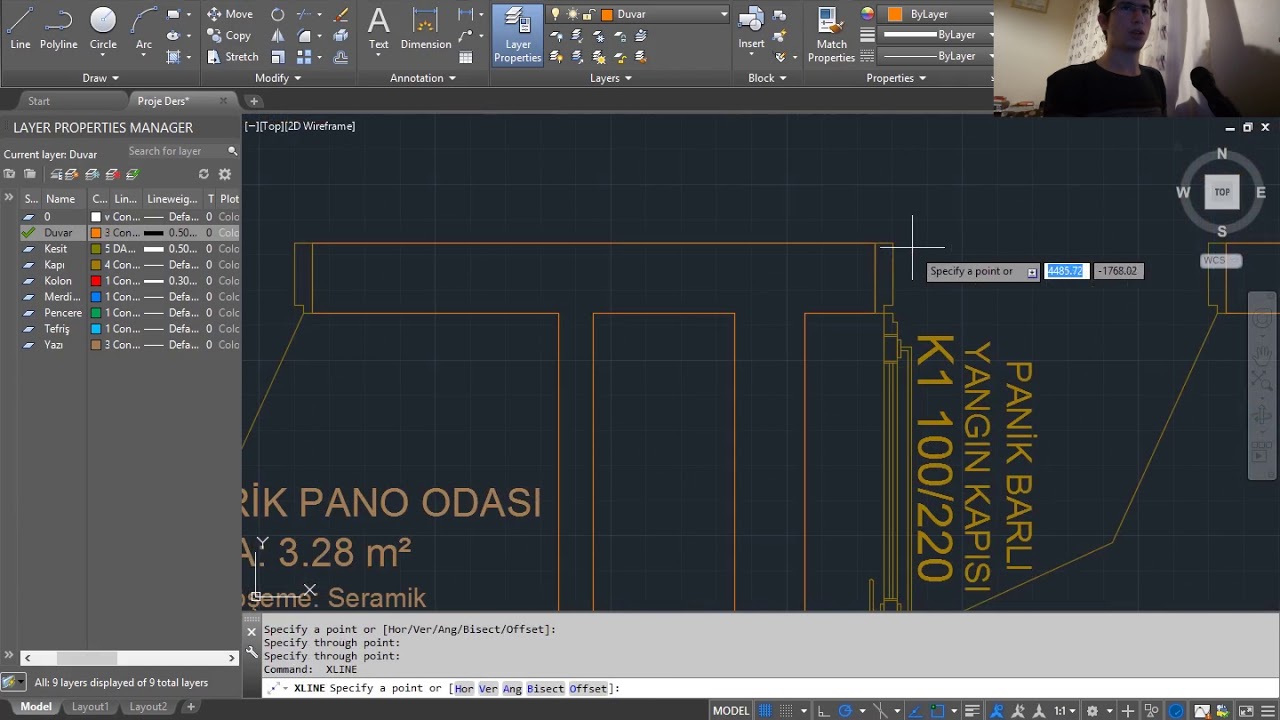Click the TOP face of the ViewCube
The image size is (1280, 720).
tap(1222, 192)
